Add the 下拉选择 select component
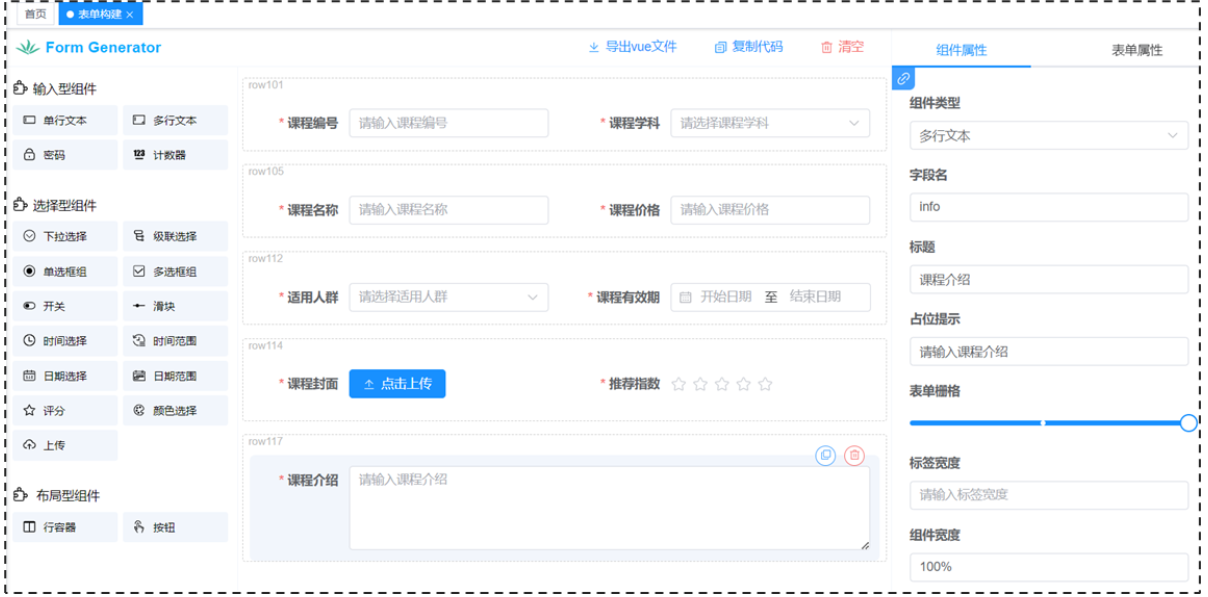 63,237
